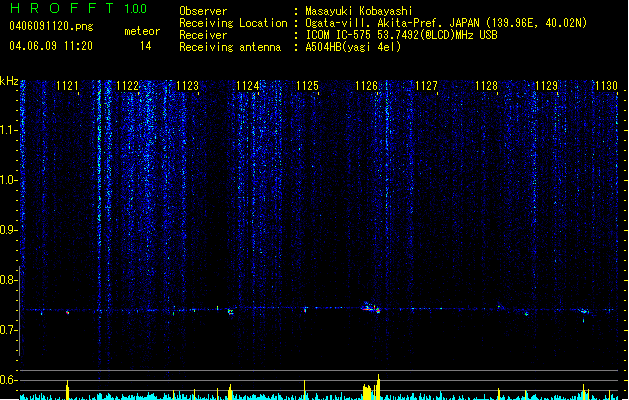Click the 1125 time marker

[x=307, y=86]
